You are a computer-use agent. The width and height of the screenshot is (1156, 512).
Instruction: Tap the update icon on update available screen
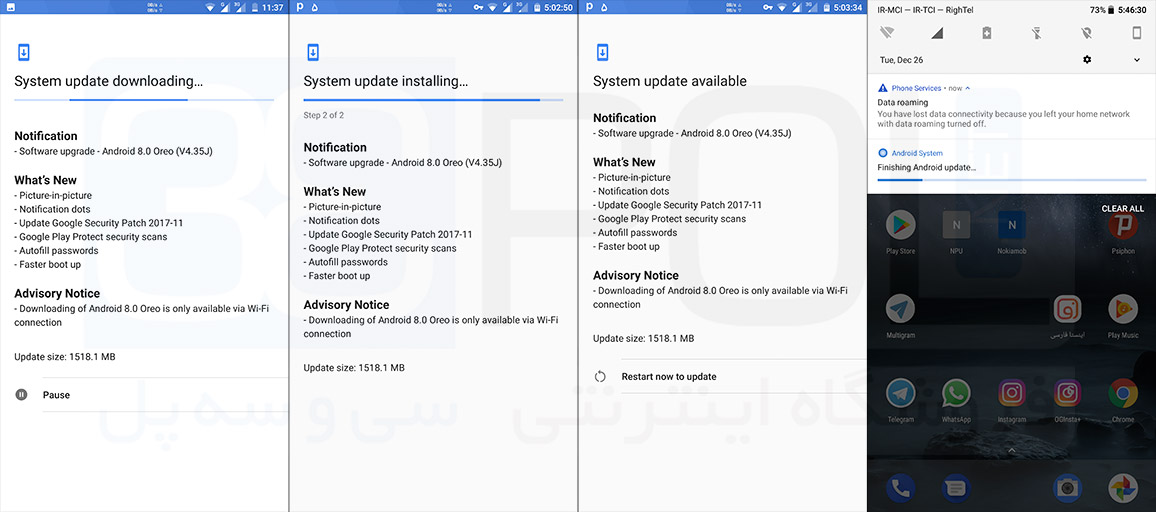[x=602, y=52]
